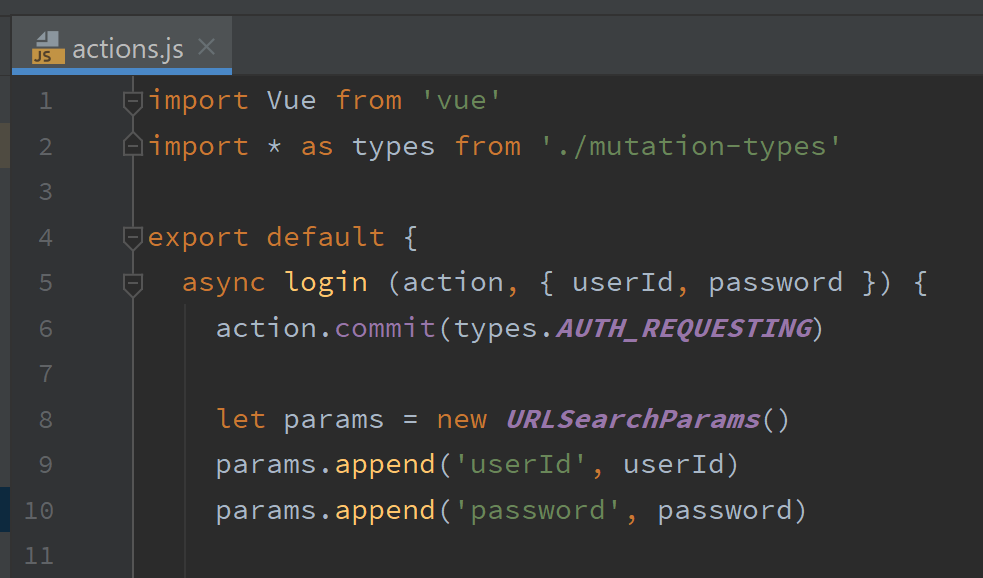
Task: Click the 'password' argument at end of line 10
Action: 725,510
